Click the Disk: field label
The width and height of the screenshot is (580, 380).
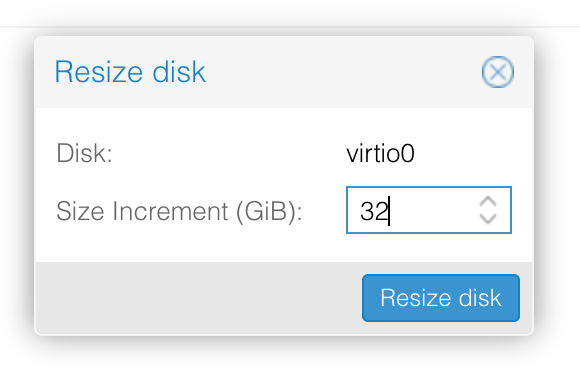[84, 153]
